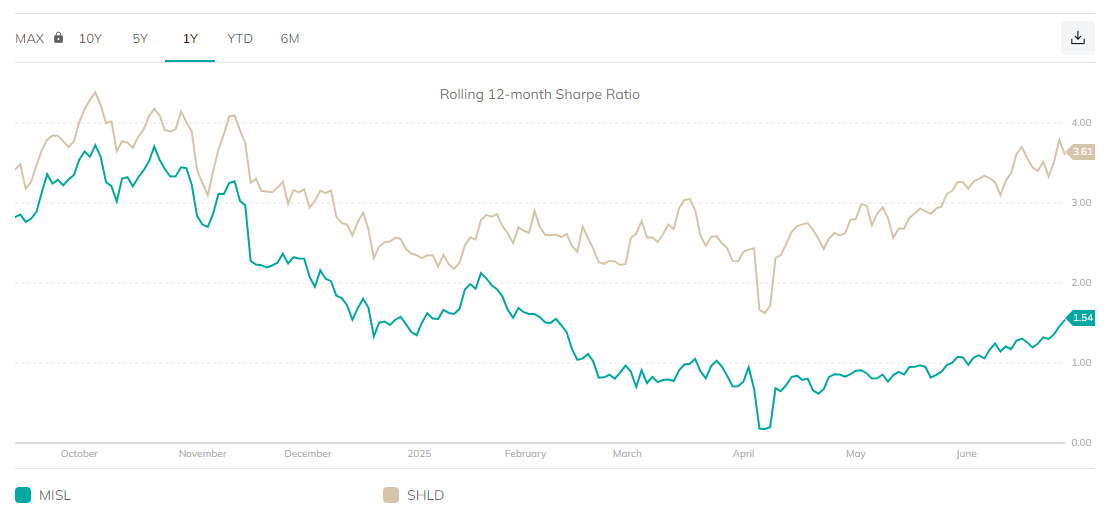Choose the YTD range tab
Screen dimensions: 1110x514
240,38
